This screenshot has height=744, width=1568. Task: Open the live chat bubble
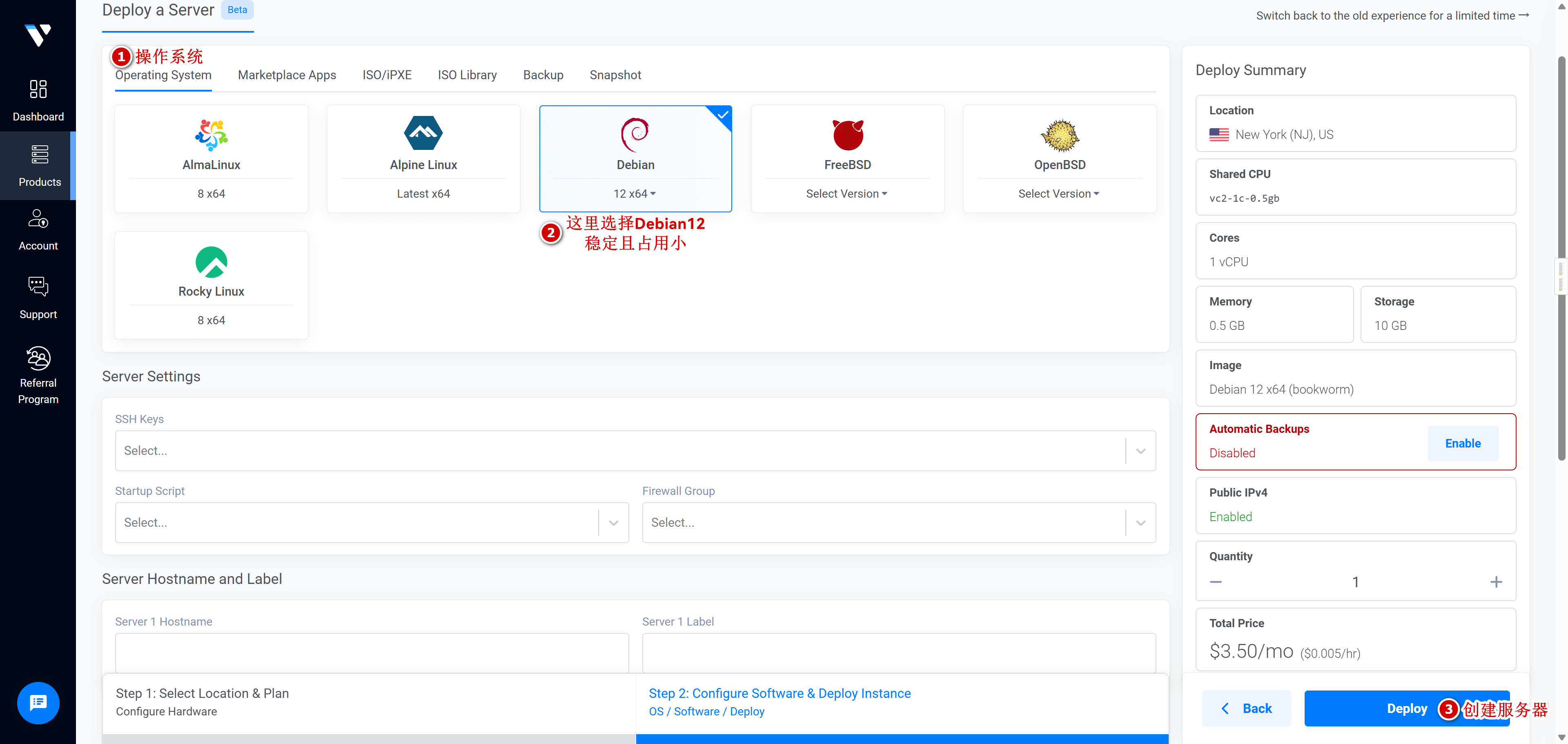point(38,703)
